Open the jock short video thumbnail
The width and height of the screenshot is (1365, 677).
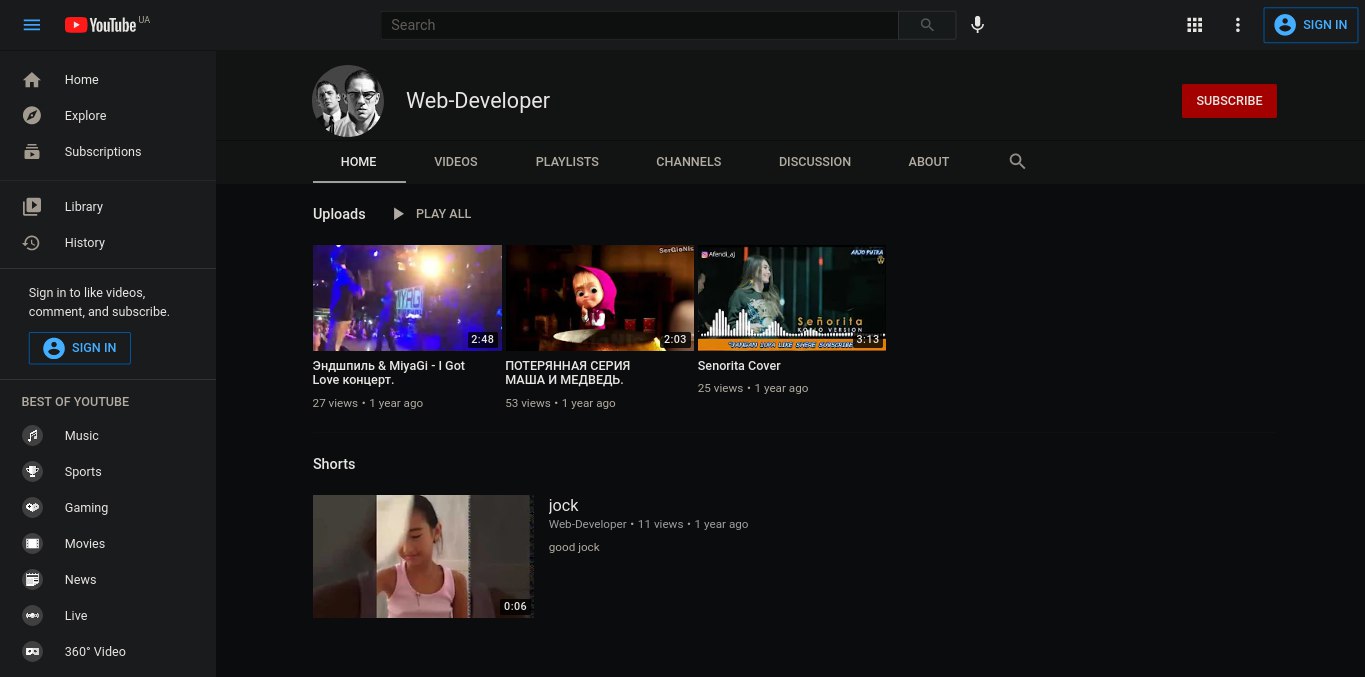422,556
